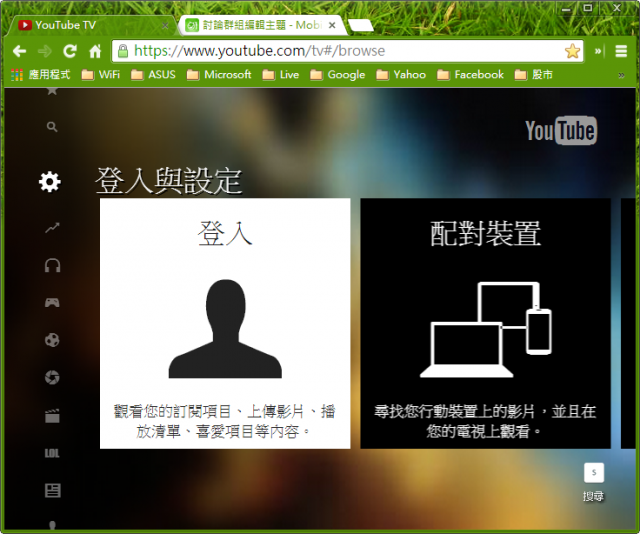Screen dimensions: 640x534
Task: Open the music headphones category
Action: pos(52,265)
